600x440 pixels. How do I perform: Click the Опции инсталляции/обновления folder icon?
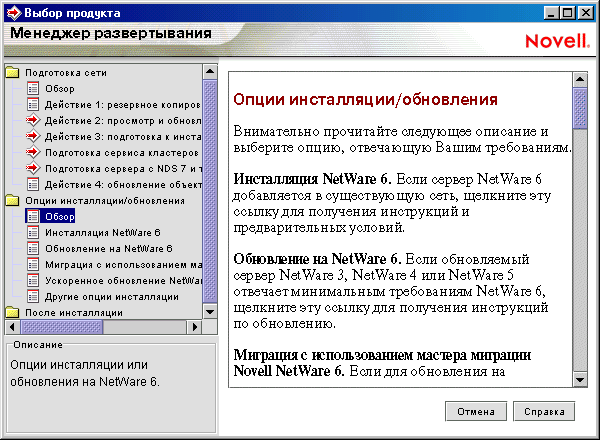point(13,200)
